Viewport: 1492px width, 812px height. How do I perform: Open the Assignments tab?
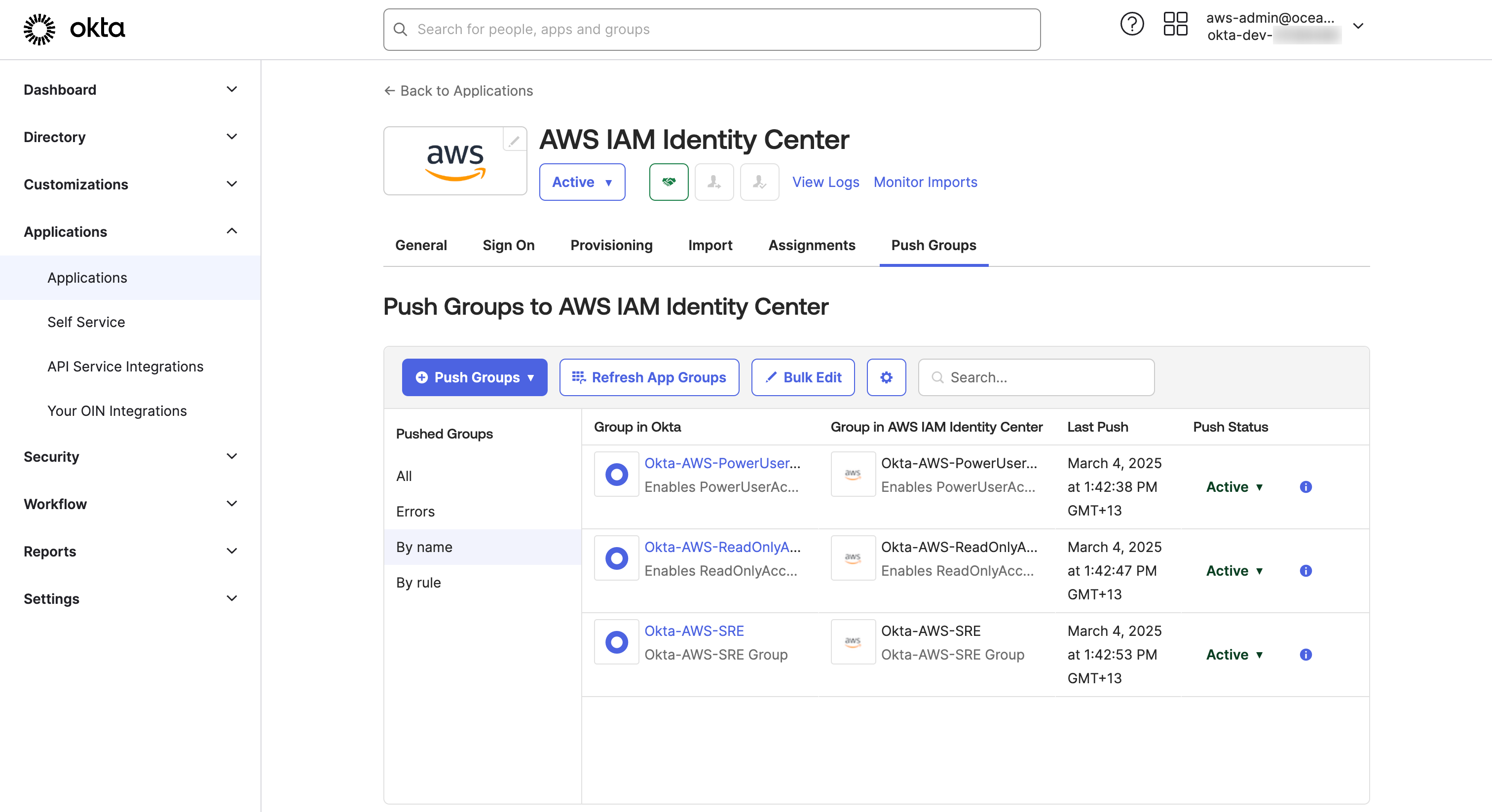tap(812, 245)
